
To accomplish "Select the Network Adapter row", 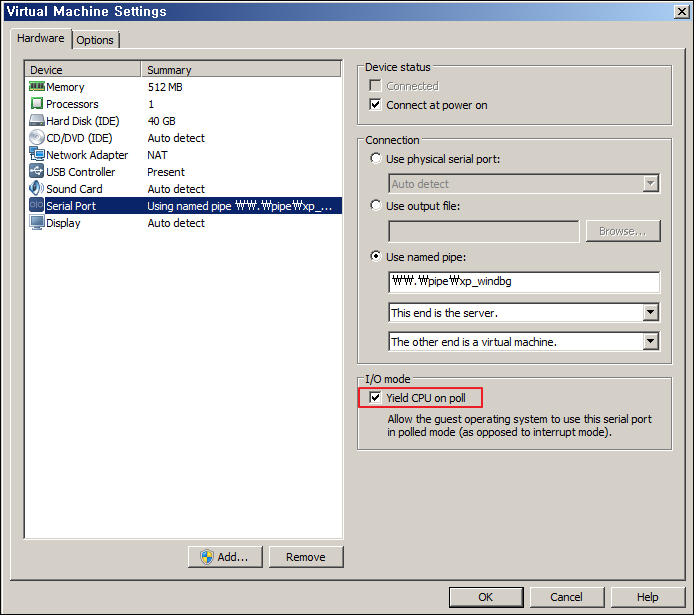I will tap(183, 155).
